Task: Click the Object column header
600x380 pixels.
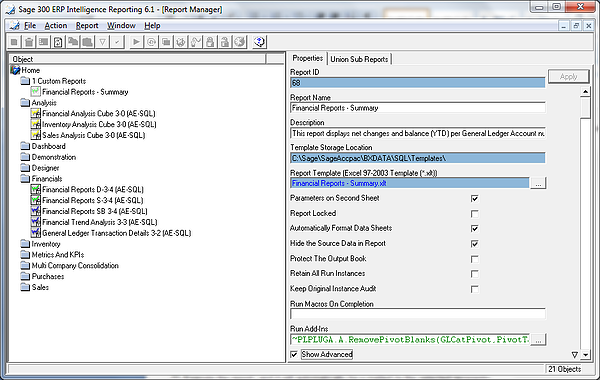Action: pos(137,59)
